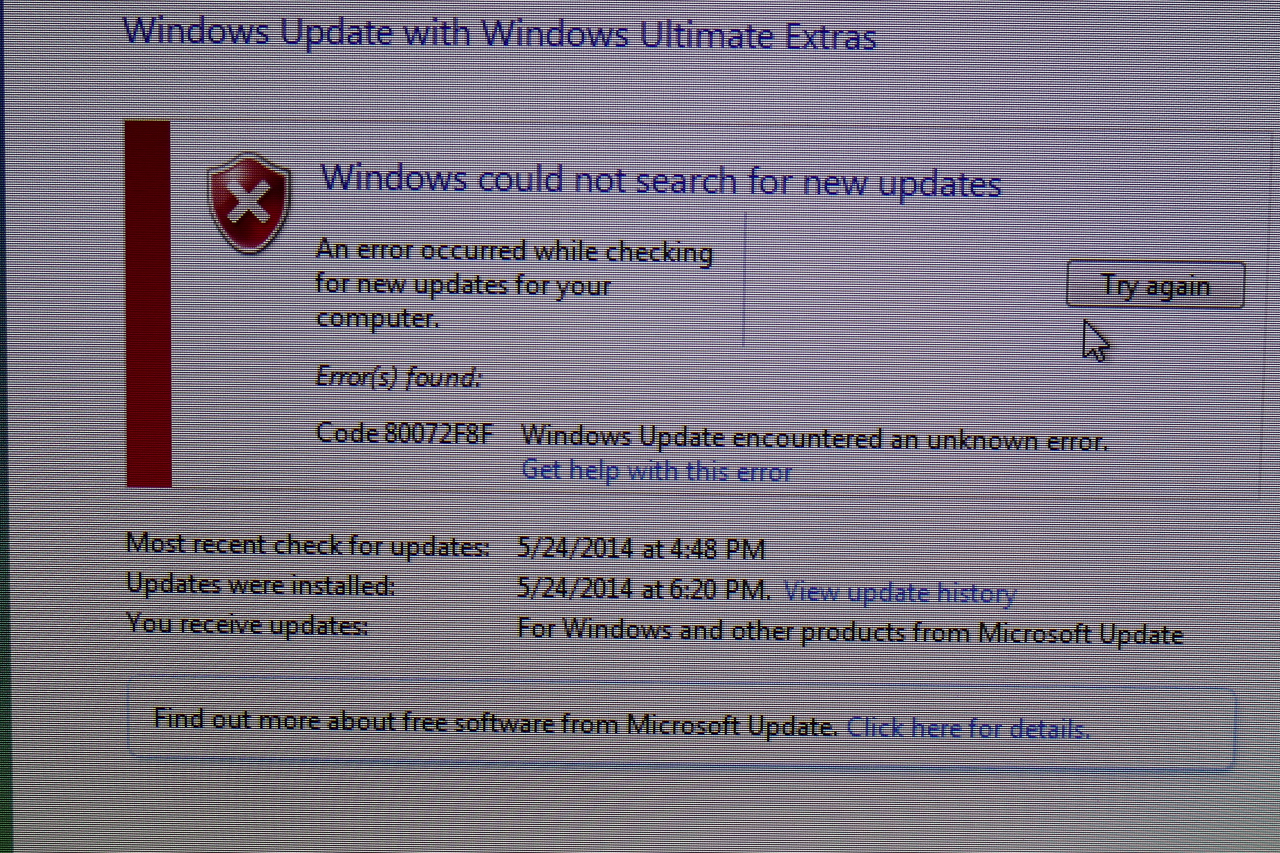The image size is (1280, 853).
Task: Open Get help with this error link
Action: tap(657, 471)
